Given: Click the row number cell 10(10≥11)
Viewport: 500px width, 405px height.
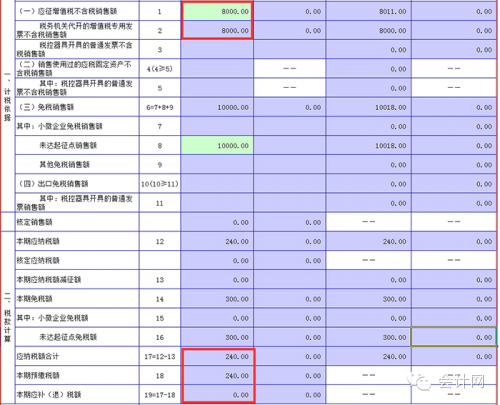Looking at the screenshot, I should coord(160,184).
